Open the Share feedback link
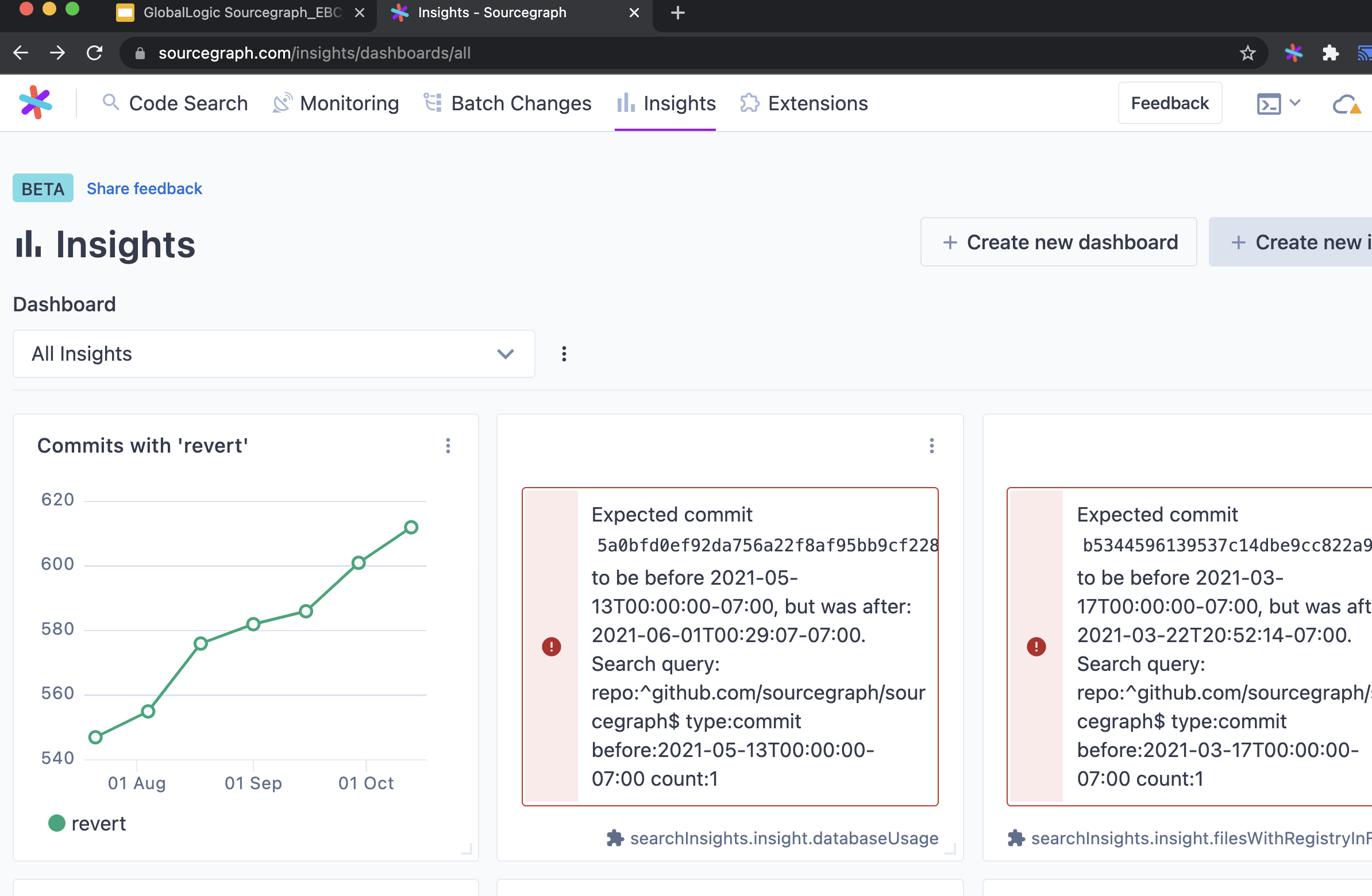Viewport: 1372px width, 896px height. (144, 188)
